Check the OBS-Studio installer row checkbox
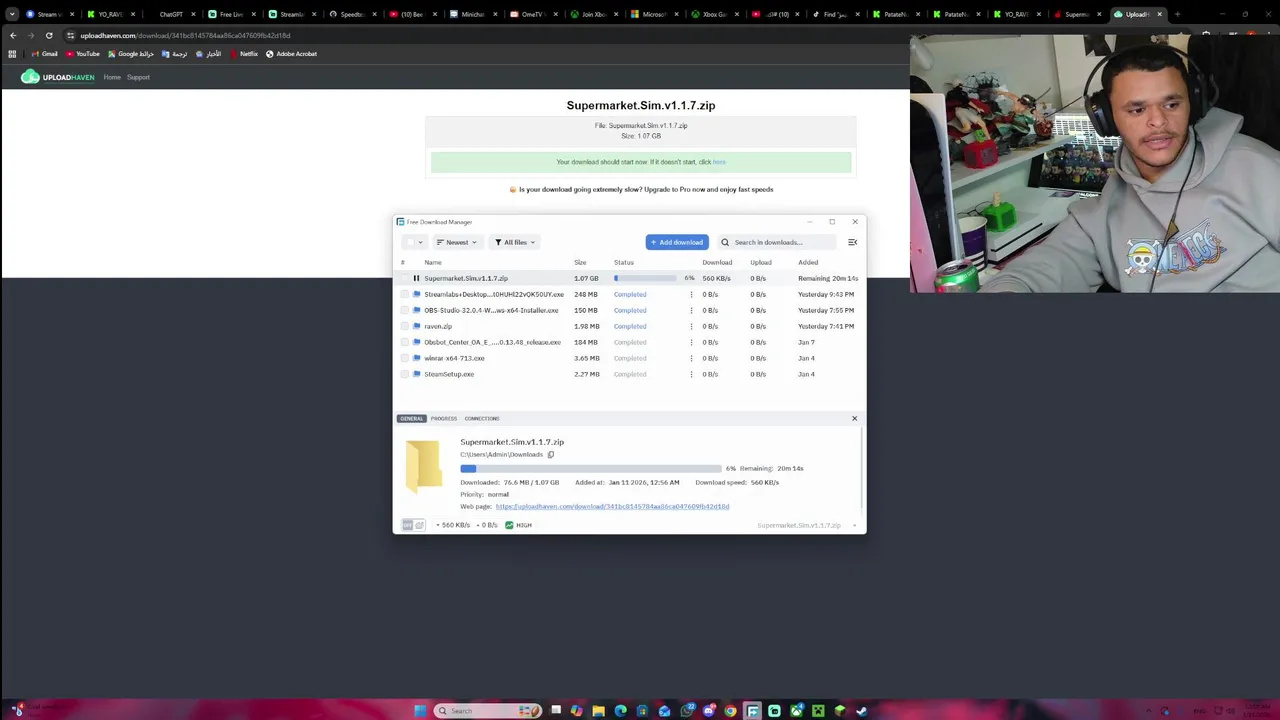1280x720 pixels. (x=404, y=310)
